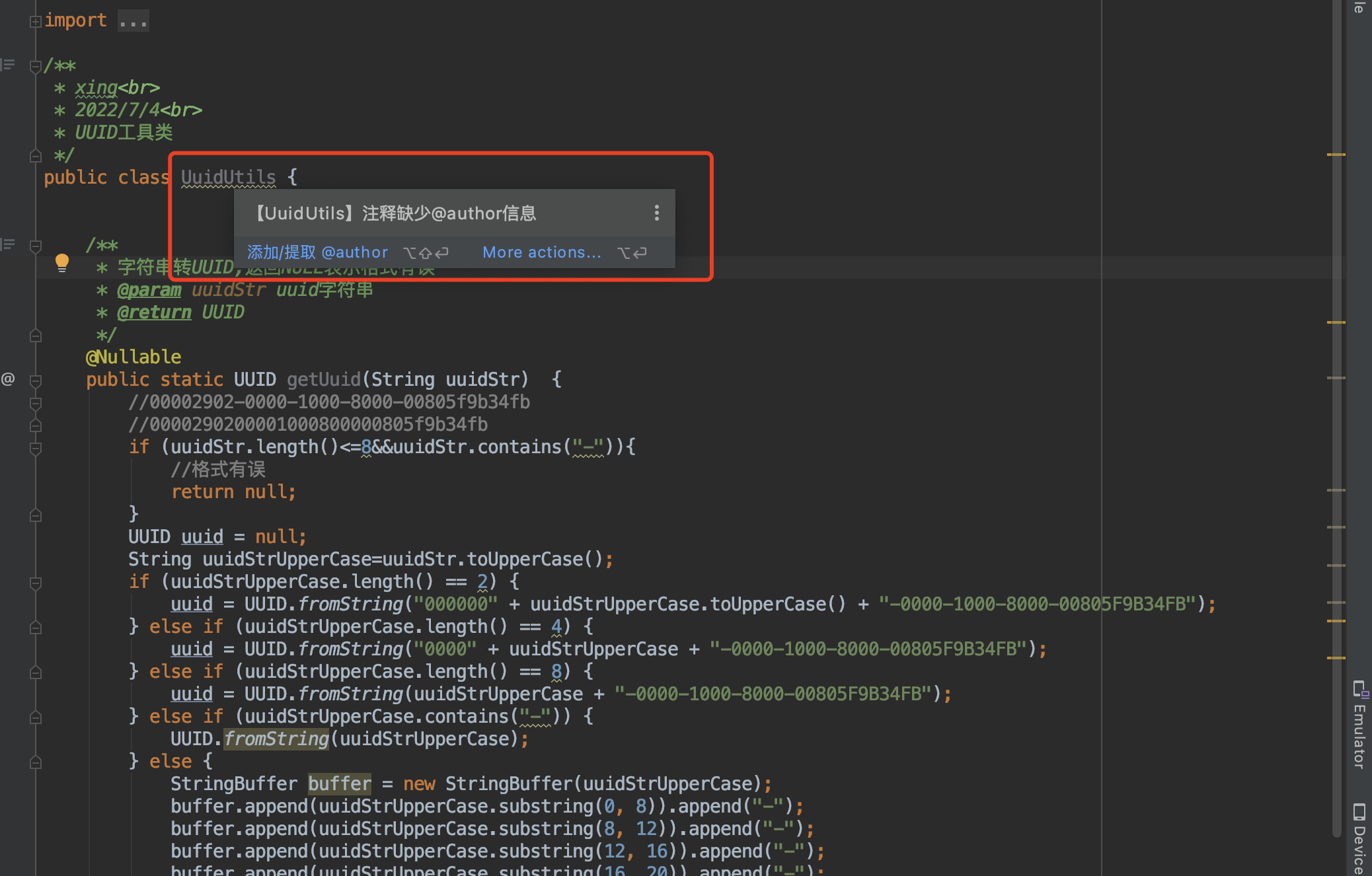Collapse the if uuidStr.length()<=8 block
Image resolution: width=1372 pixels, height=876 pixels.
36,448
